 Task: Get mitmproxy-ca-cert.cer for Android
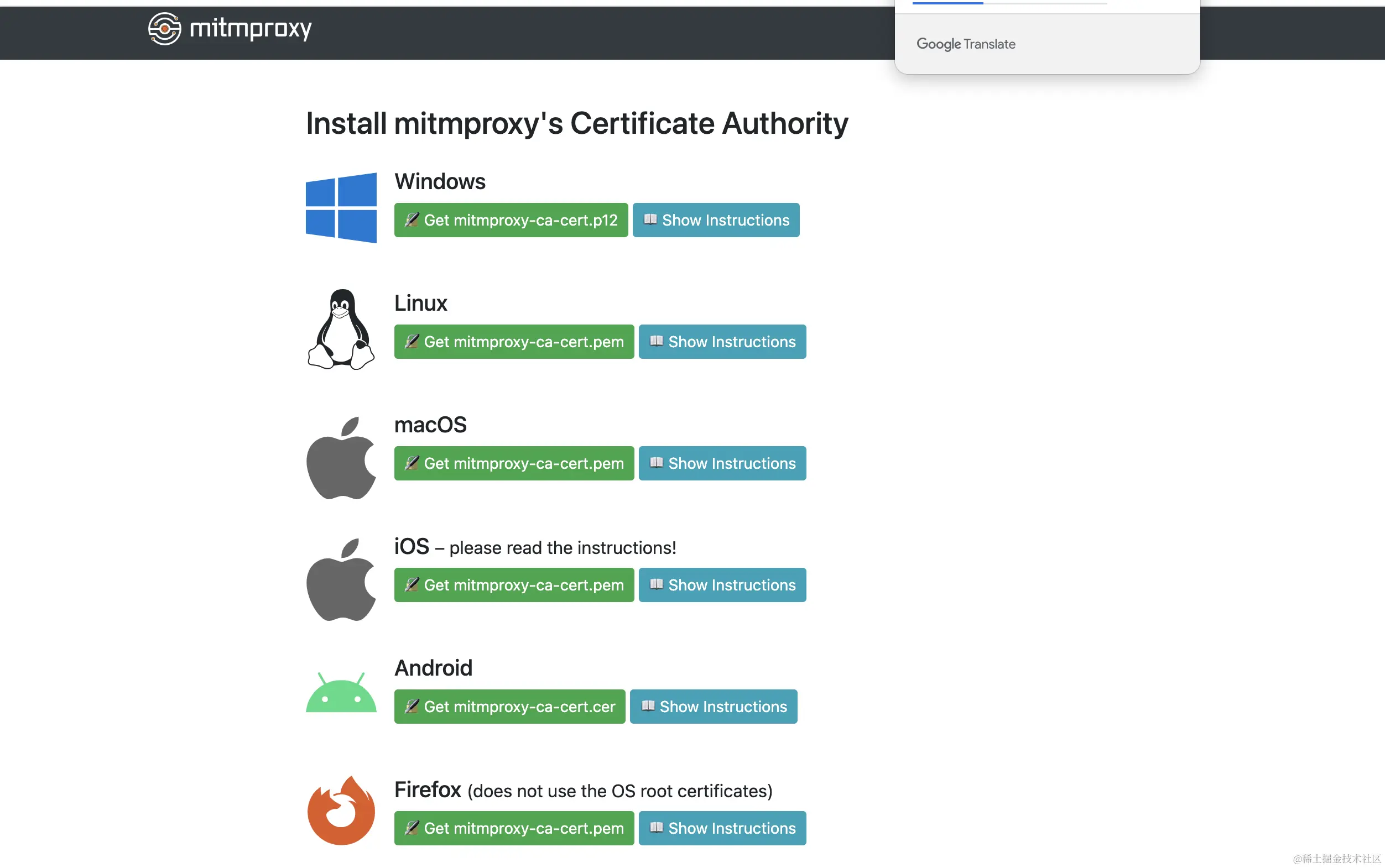click(509, 707)
